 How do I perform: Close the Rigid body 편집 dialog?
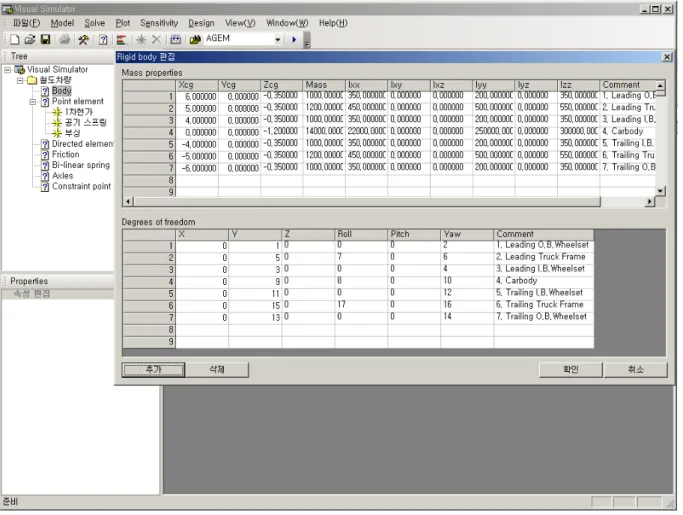point(667,57)
